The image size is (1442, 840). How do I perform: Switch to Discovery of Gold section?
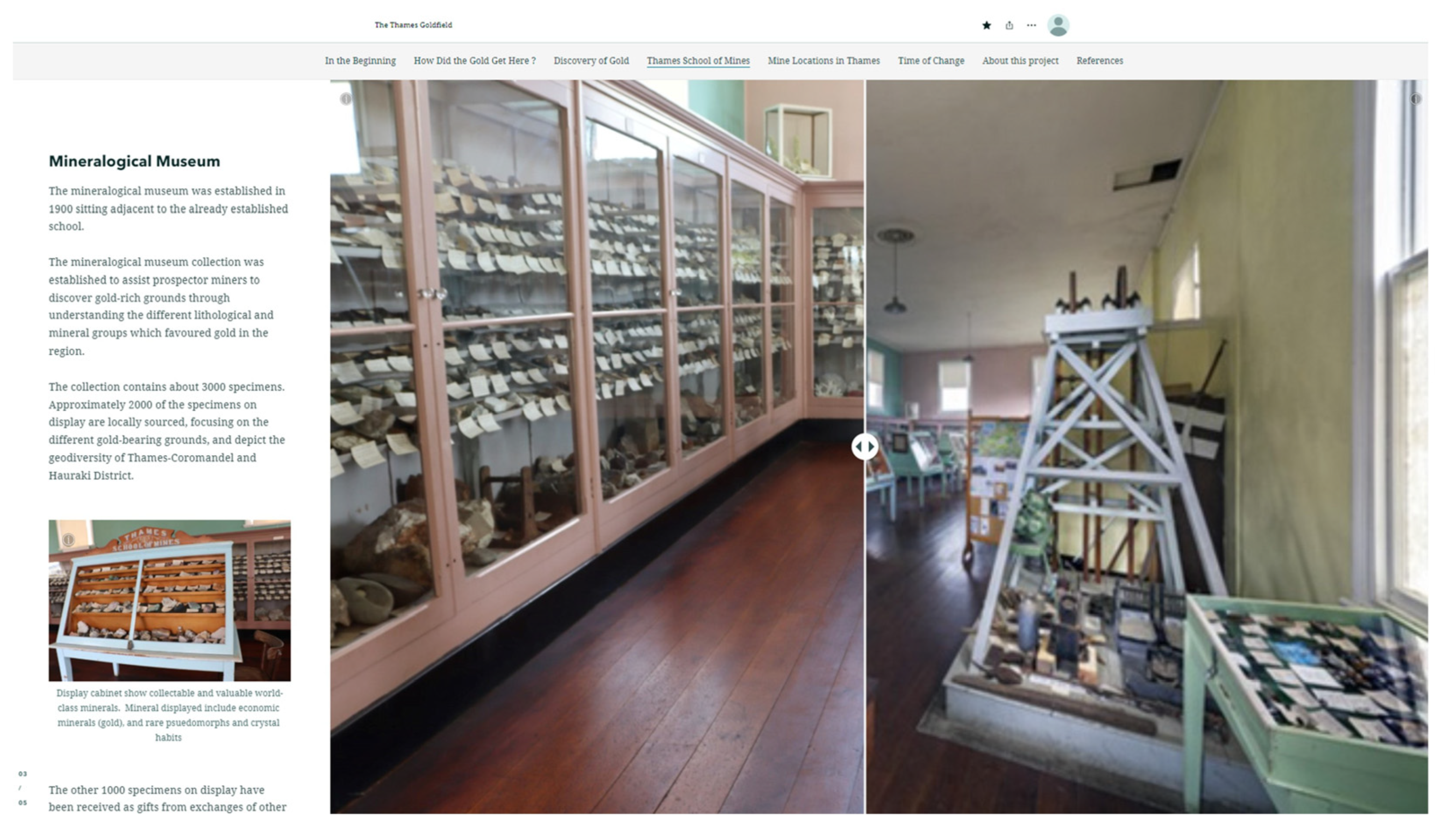(591, 60)
